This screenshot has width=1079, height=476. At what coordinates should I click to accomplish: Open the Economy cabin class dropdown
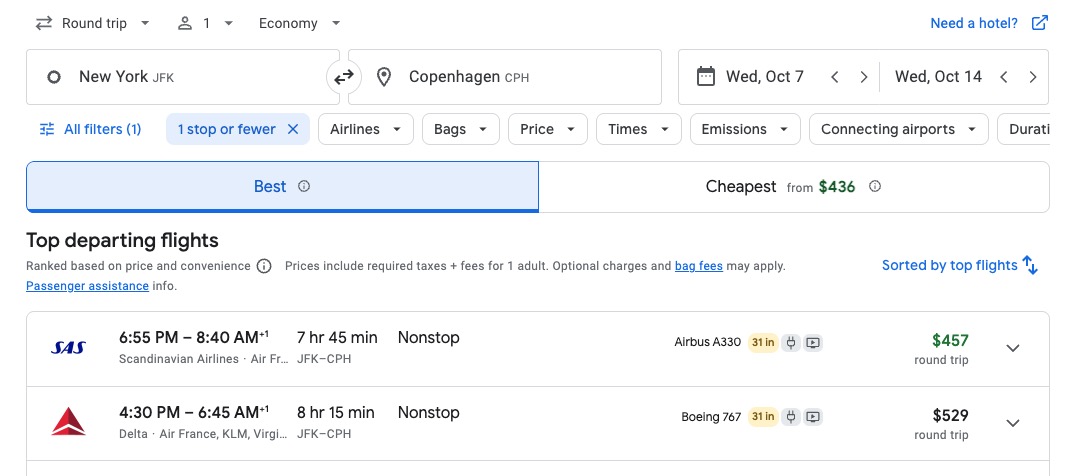pos(300,23)
